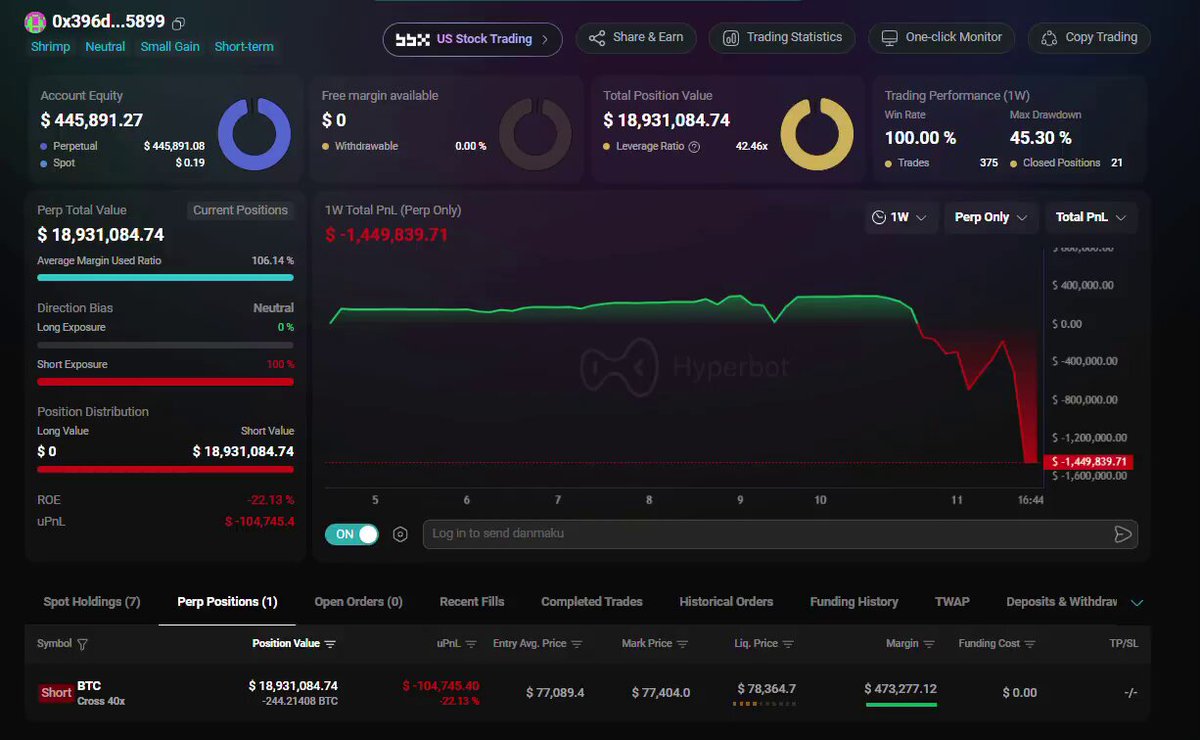The image size is (1200, 740).
Task: Sort by Funding Cost icon
Action: 1030,644
